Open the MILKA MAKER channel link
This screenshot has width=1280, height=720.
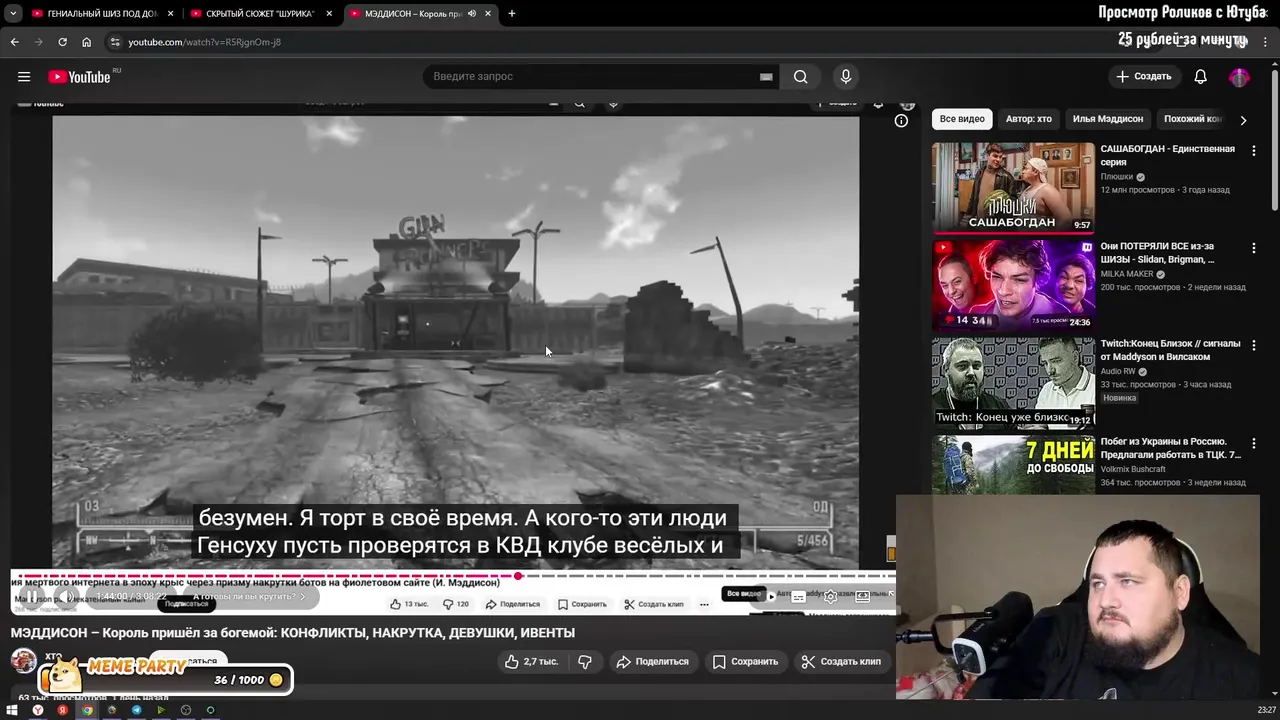(1127, 274)
